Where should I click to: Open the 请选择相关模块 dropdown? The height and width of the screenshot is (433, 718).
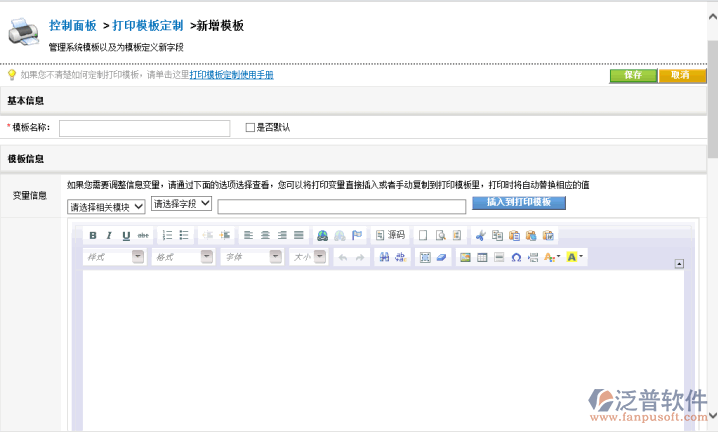pos(106,207)
